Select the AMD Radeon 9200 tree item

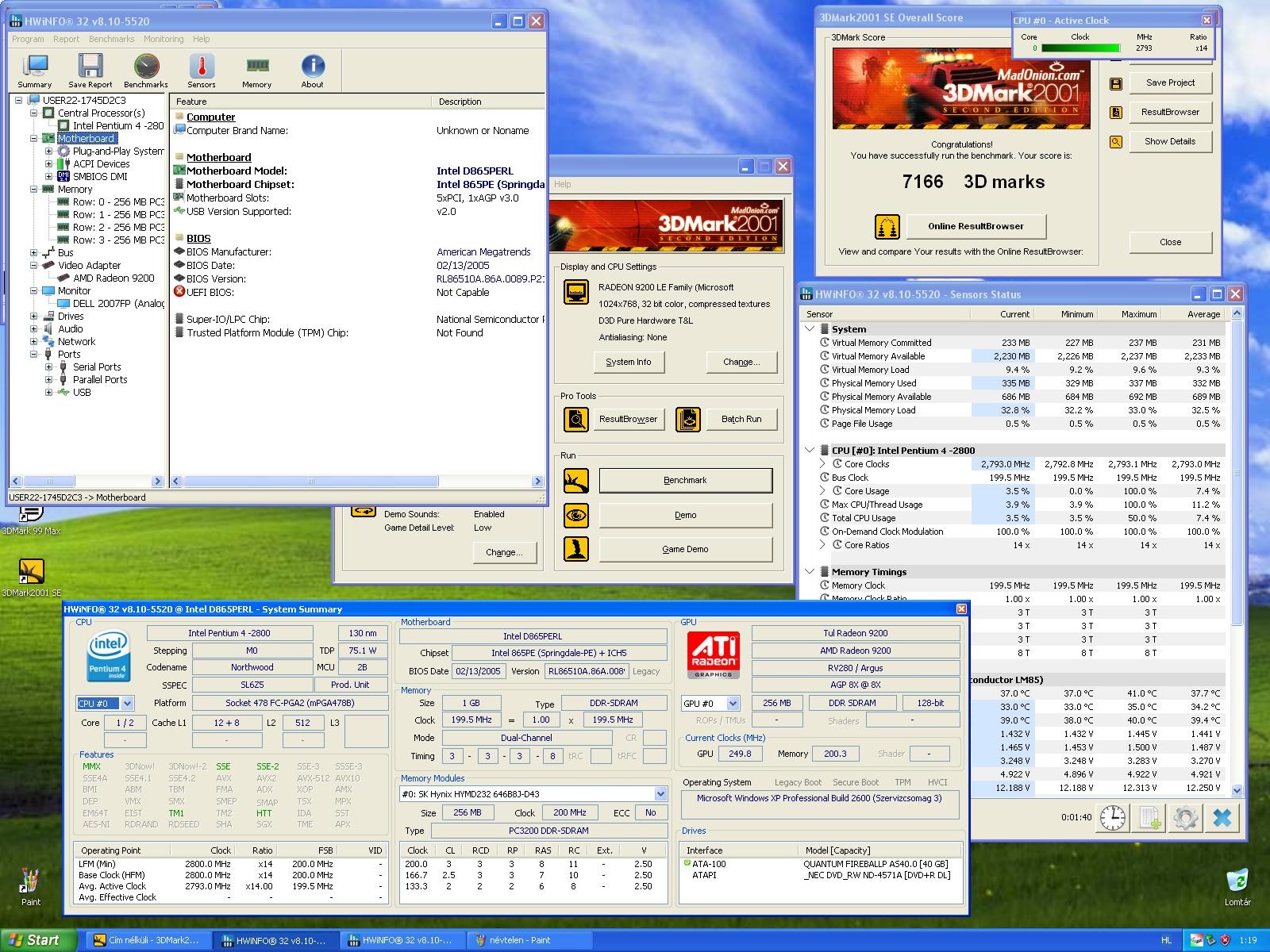114,278
